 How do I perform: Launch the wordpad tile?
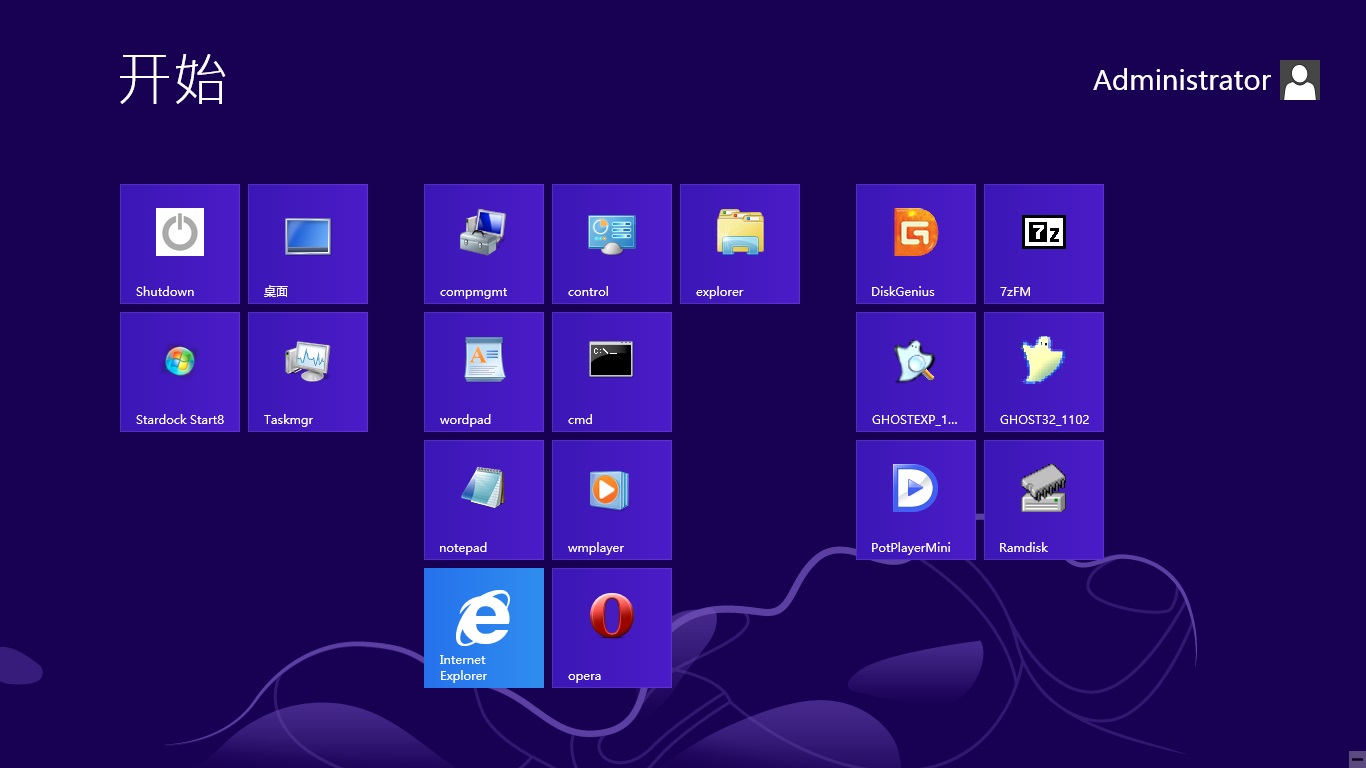point(484,372)
